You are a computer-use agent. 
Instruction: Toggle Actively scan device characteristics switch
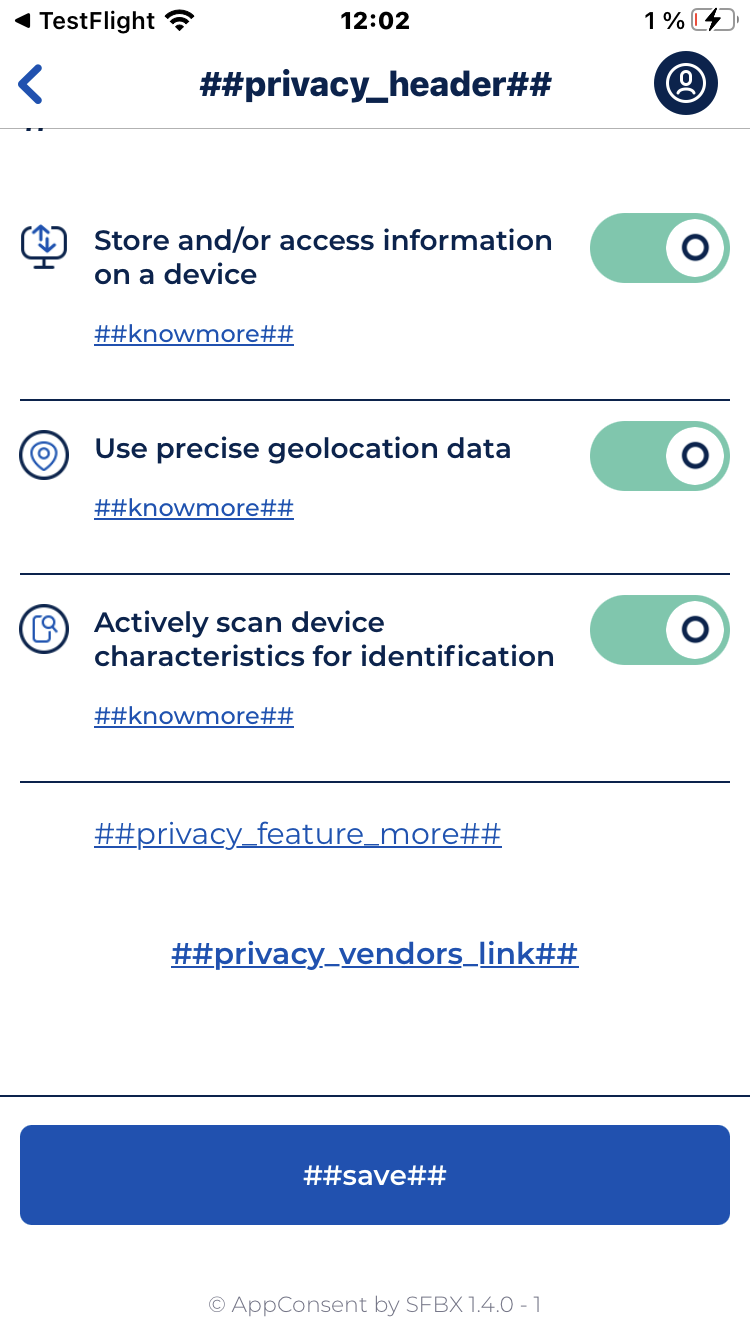(x=659, y=630)
